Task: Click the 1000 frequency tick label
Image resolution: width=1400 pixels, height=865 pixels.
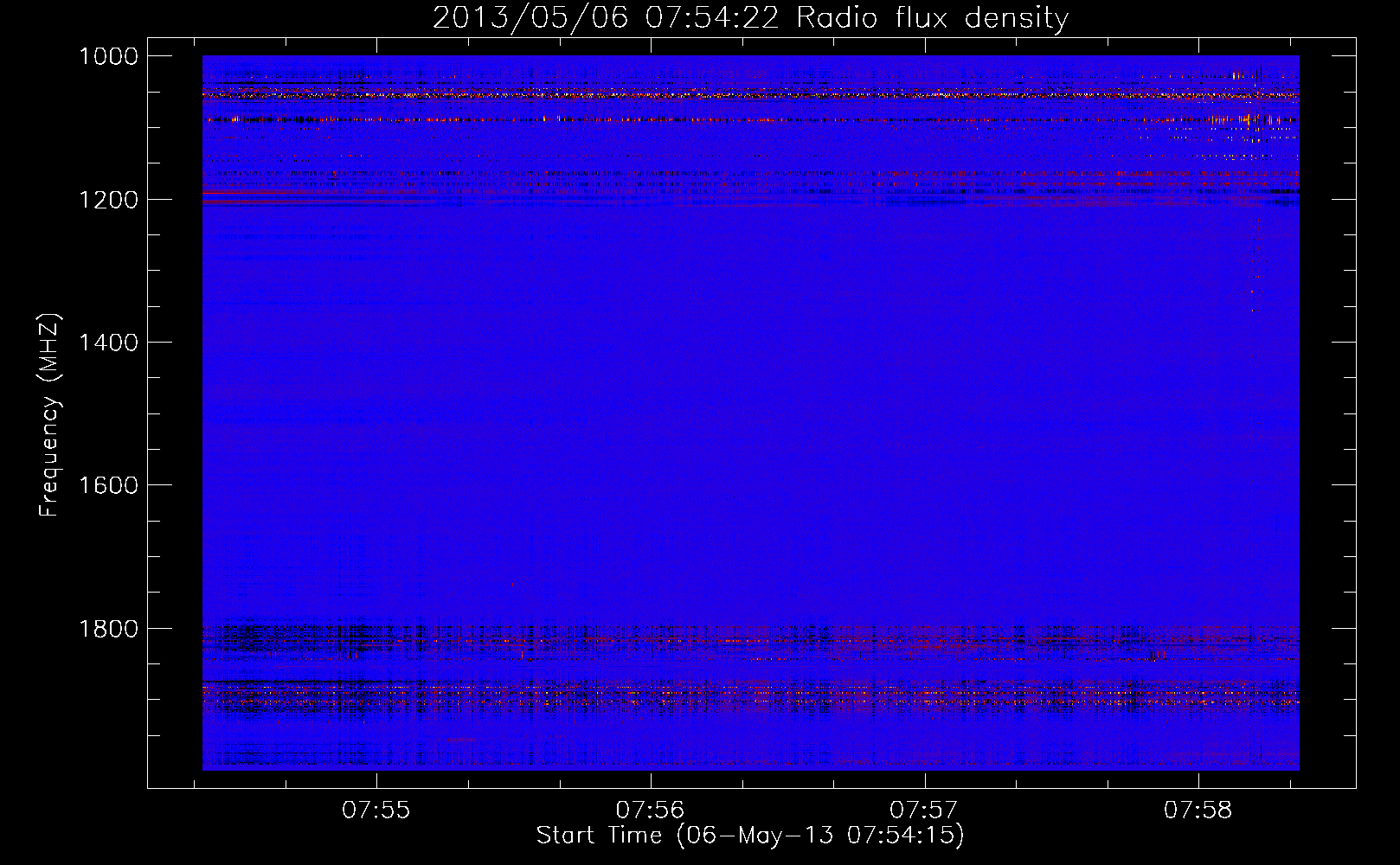Action: (108, 56)
